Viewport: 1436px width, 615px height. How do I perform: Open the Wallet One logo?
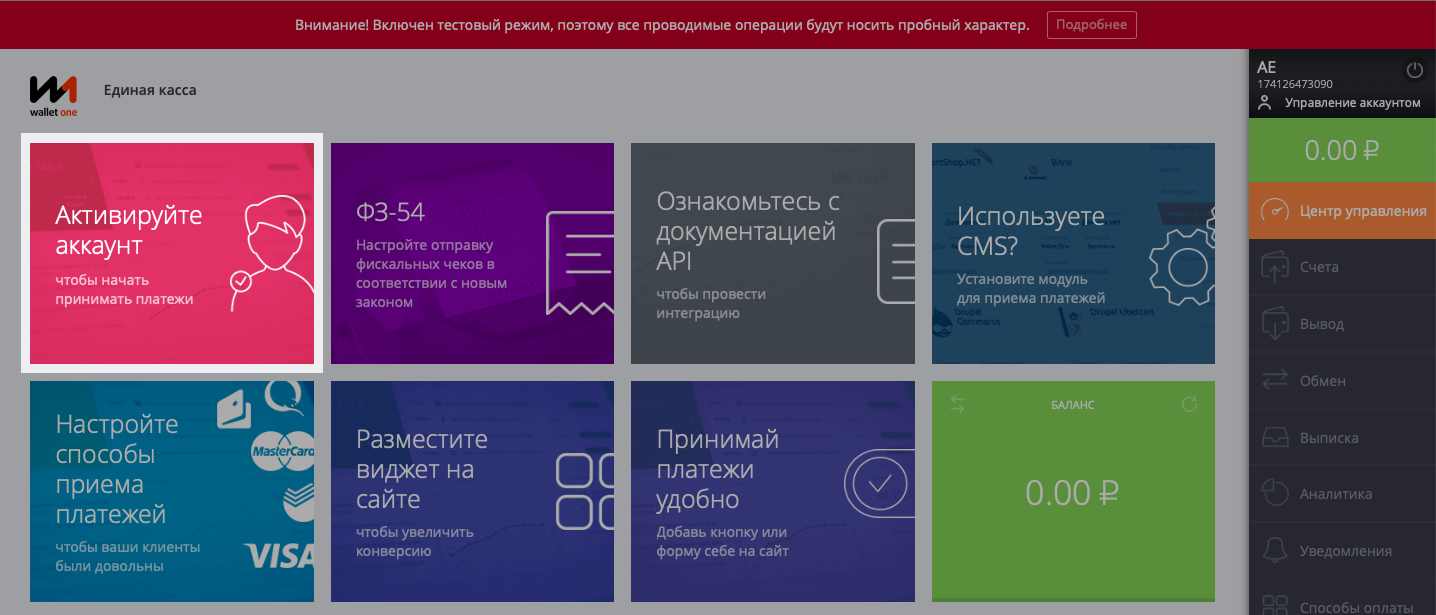(53, 96)
